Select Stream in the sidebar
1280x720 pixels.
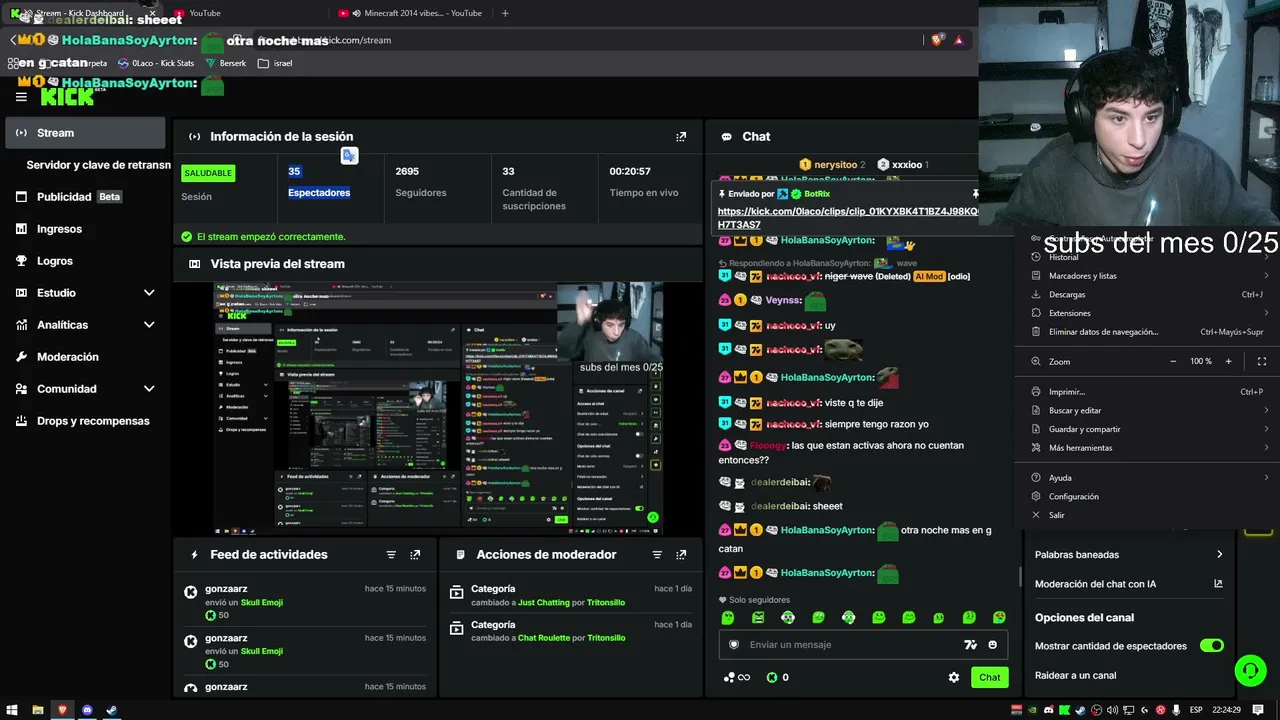(85, 133)
